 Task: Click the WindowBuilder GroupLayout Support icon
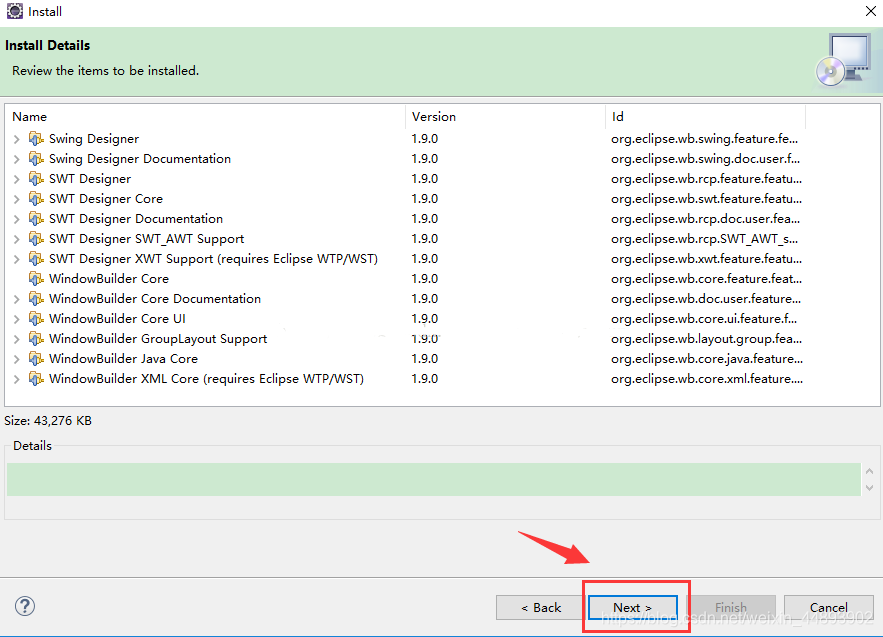coord(36,338)
